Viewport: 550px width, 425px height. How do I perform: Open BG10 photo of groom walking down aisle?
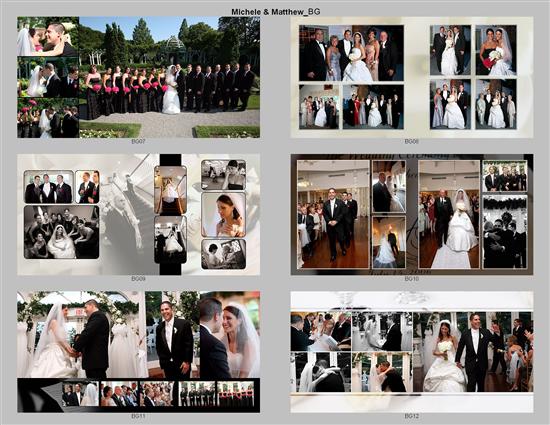(333, 215)
